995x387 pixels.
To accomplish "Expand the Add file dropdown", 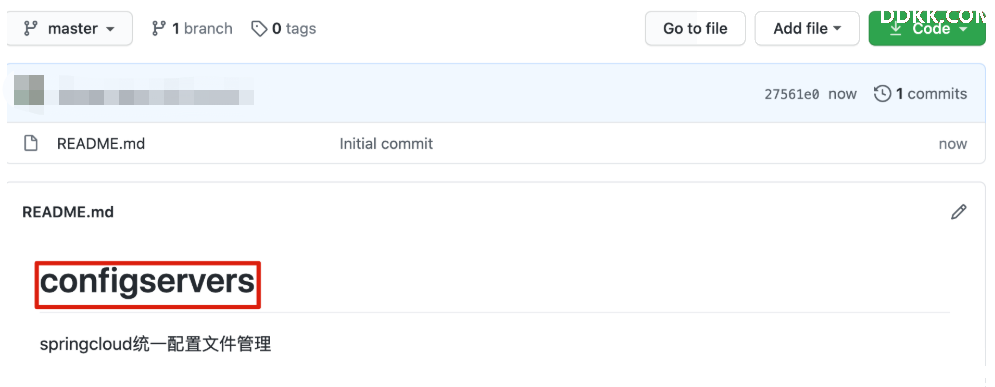I will (807, 29).
